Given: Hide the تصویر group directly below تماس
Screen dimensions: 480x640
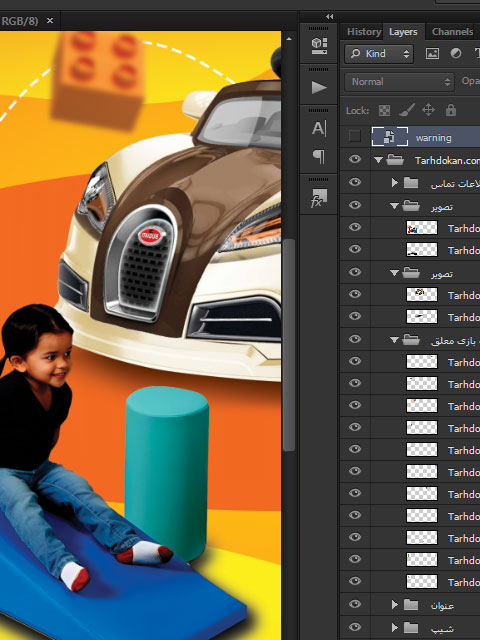Looking at the screenshot, I should point(355,205).
